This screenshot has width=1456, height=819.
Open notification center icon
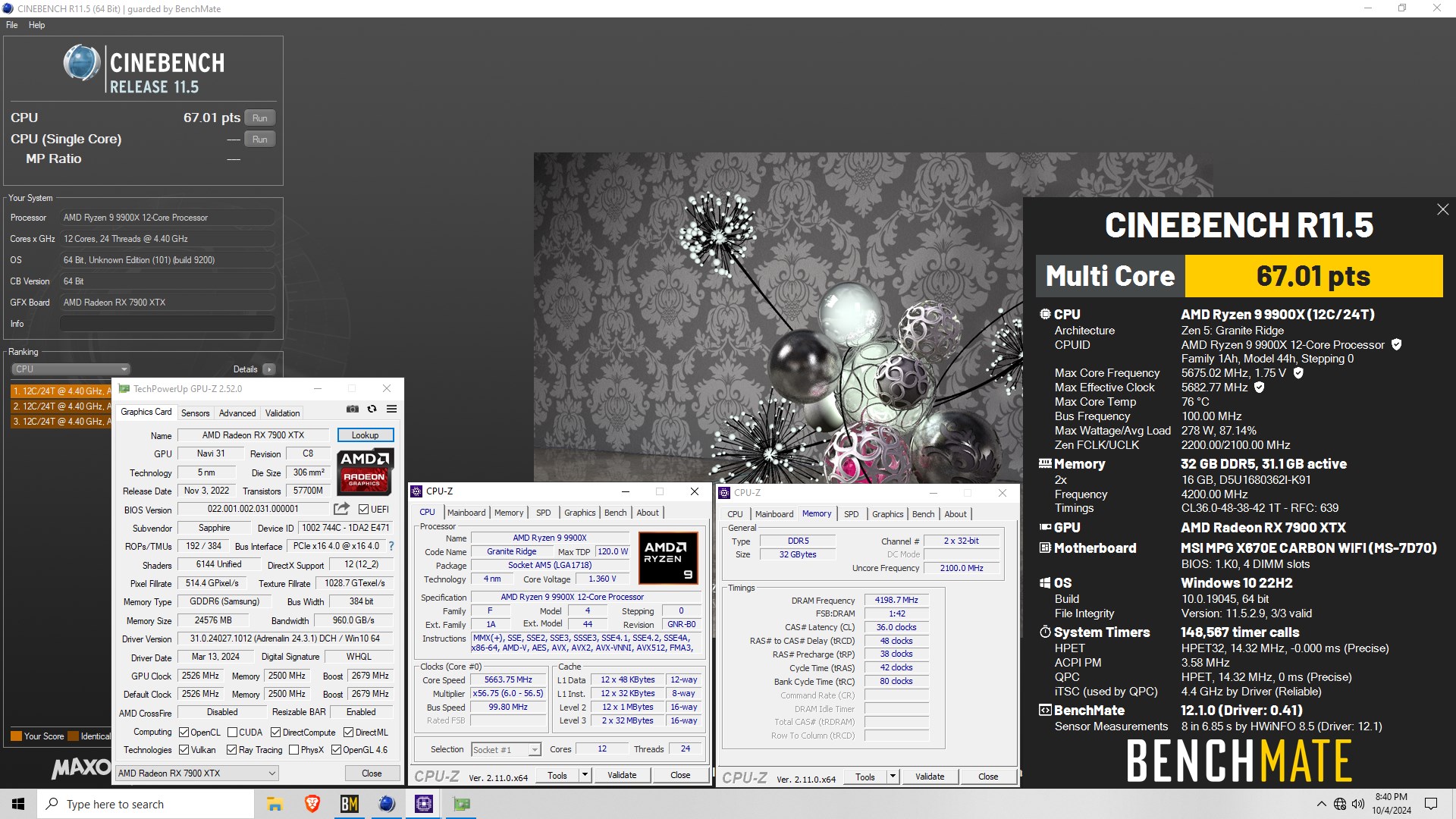[1431, 804]
